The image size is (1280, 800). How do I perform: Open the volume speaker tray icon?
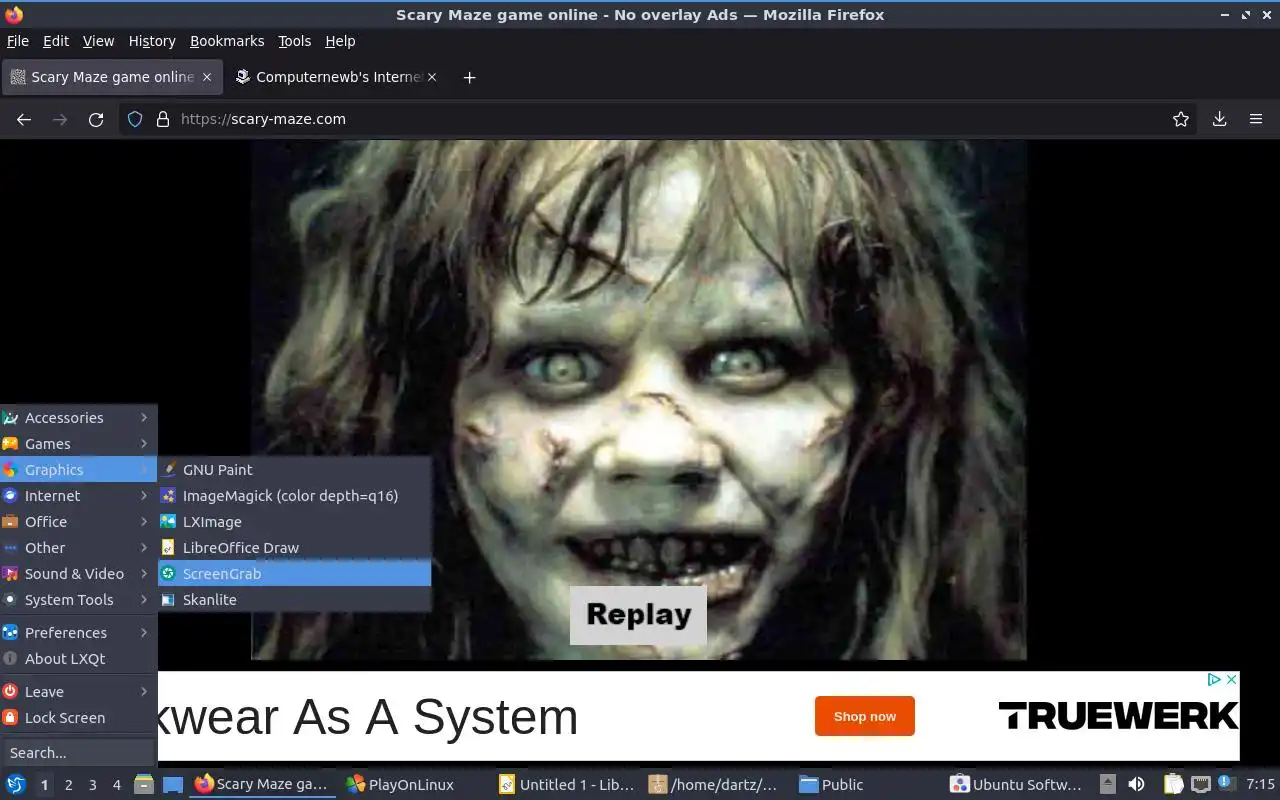pos(1136,785)
